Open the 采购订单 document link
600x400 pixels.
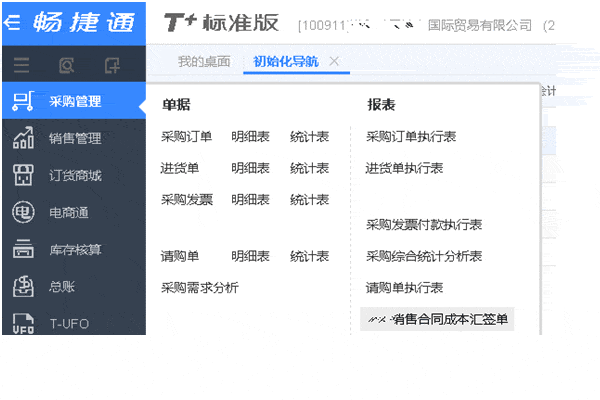click(186, 137)
